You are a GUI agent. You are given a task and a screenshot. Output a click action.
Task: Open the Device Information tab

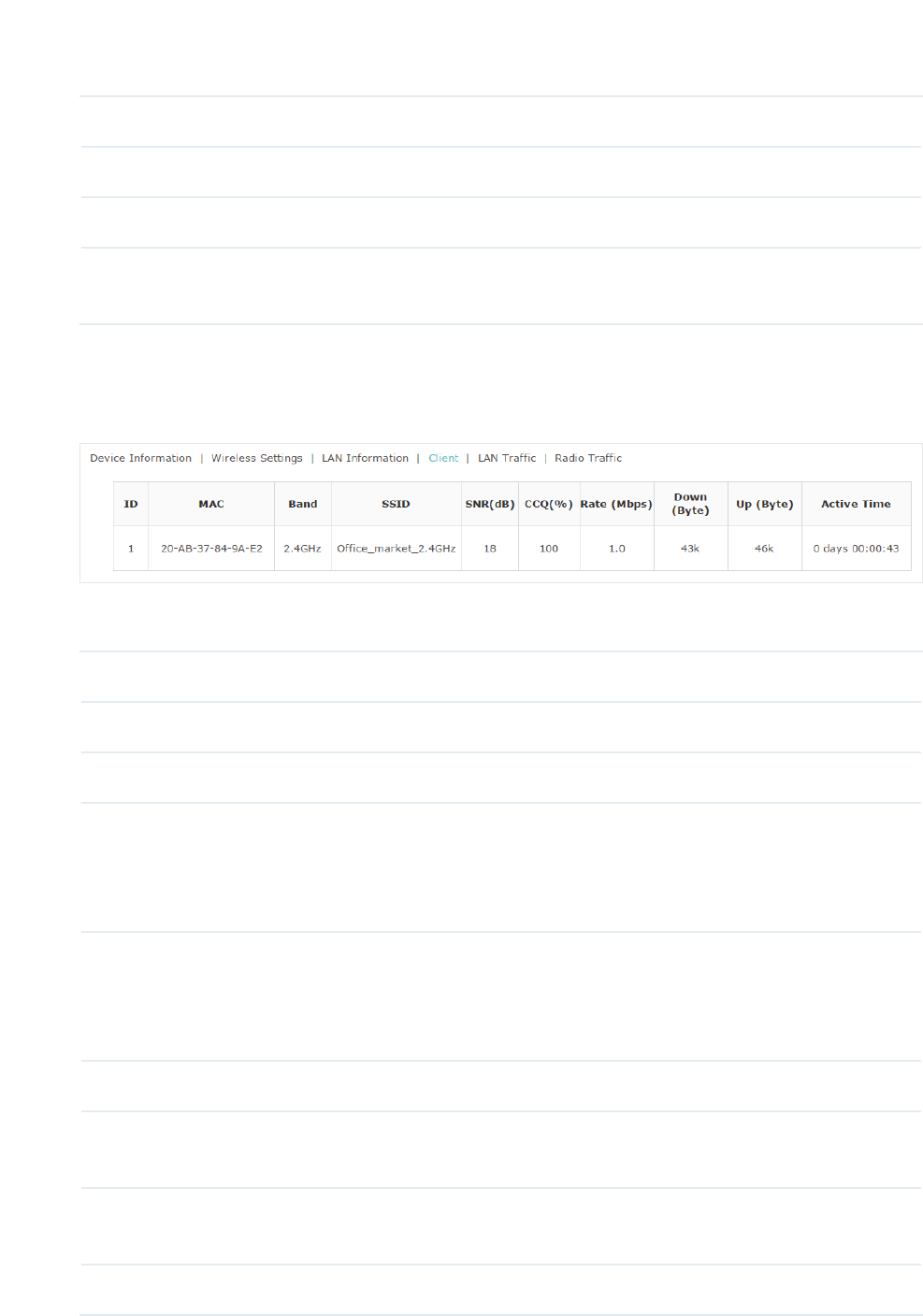coord(140,458)
